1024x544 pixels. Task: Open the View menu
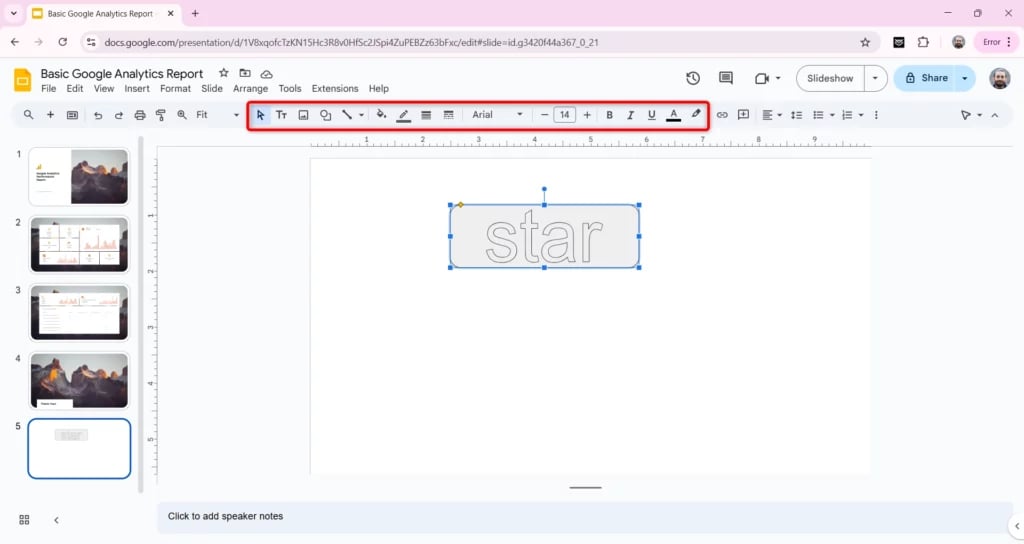coord(104,89)
